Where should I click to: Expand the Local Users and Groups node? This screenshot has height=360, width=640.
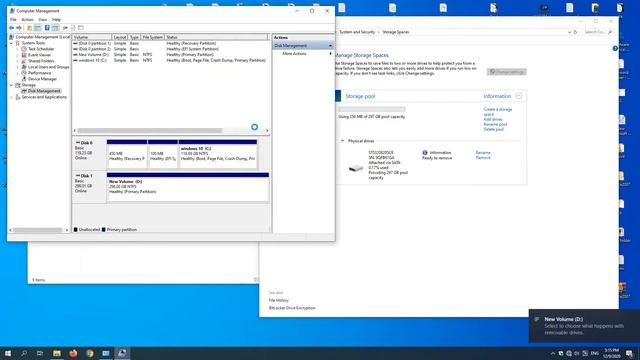tap(18, 67)
